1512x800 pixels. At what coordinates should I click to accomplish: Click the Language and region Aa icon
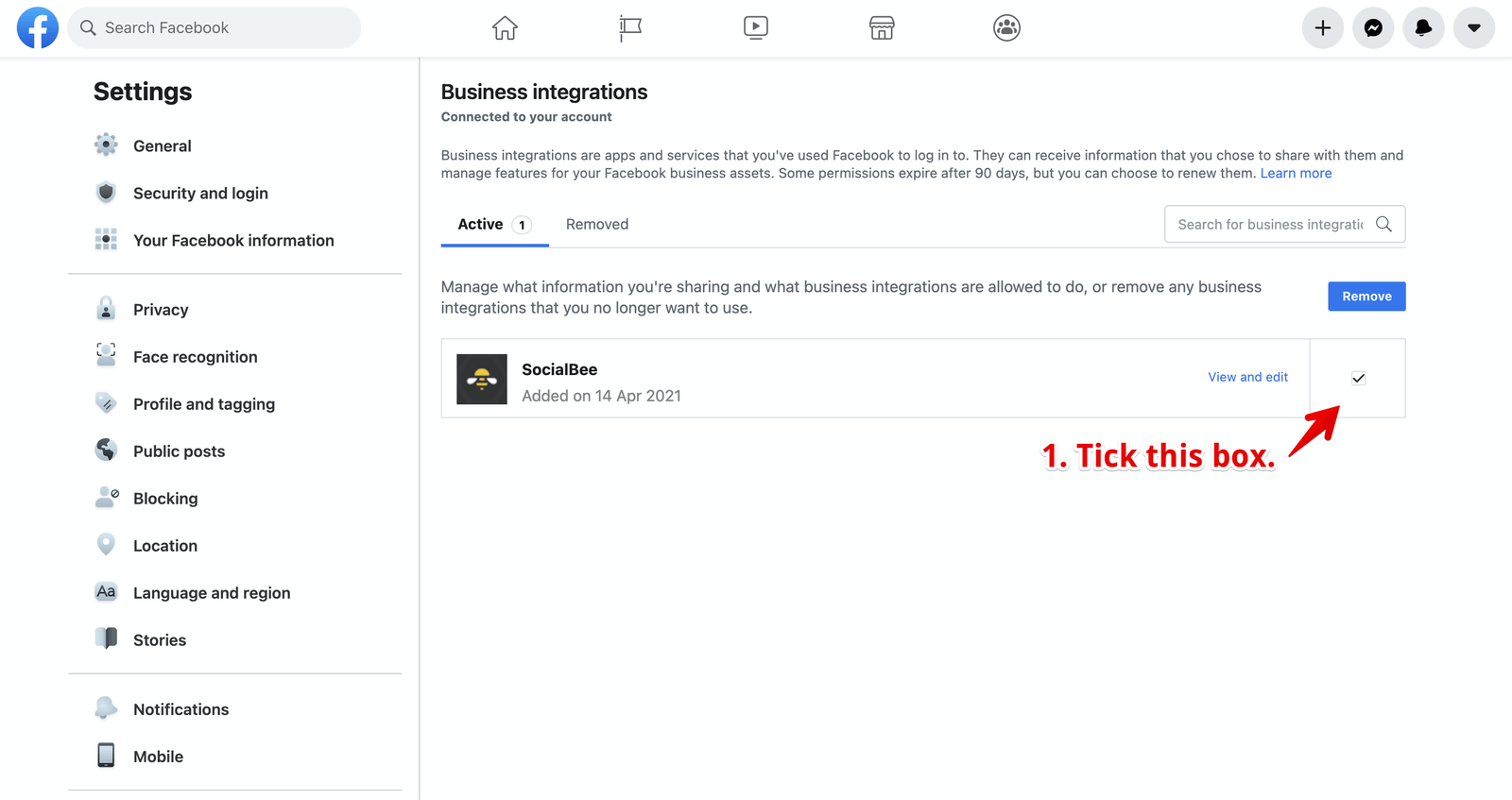(x=106, y=591)
